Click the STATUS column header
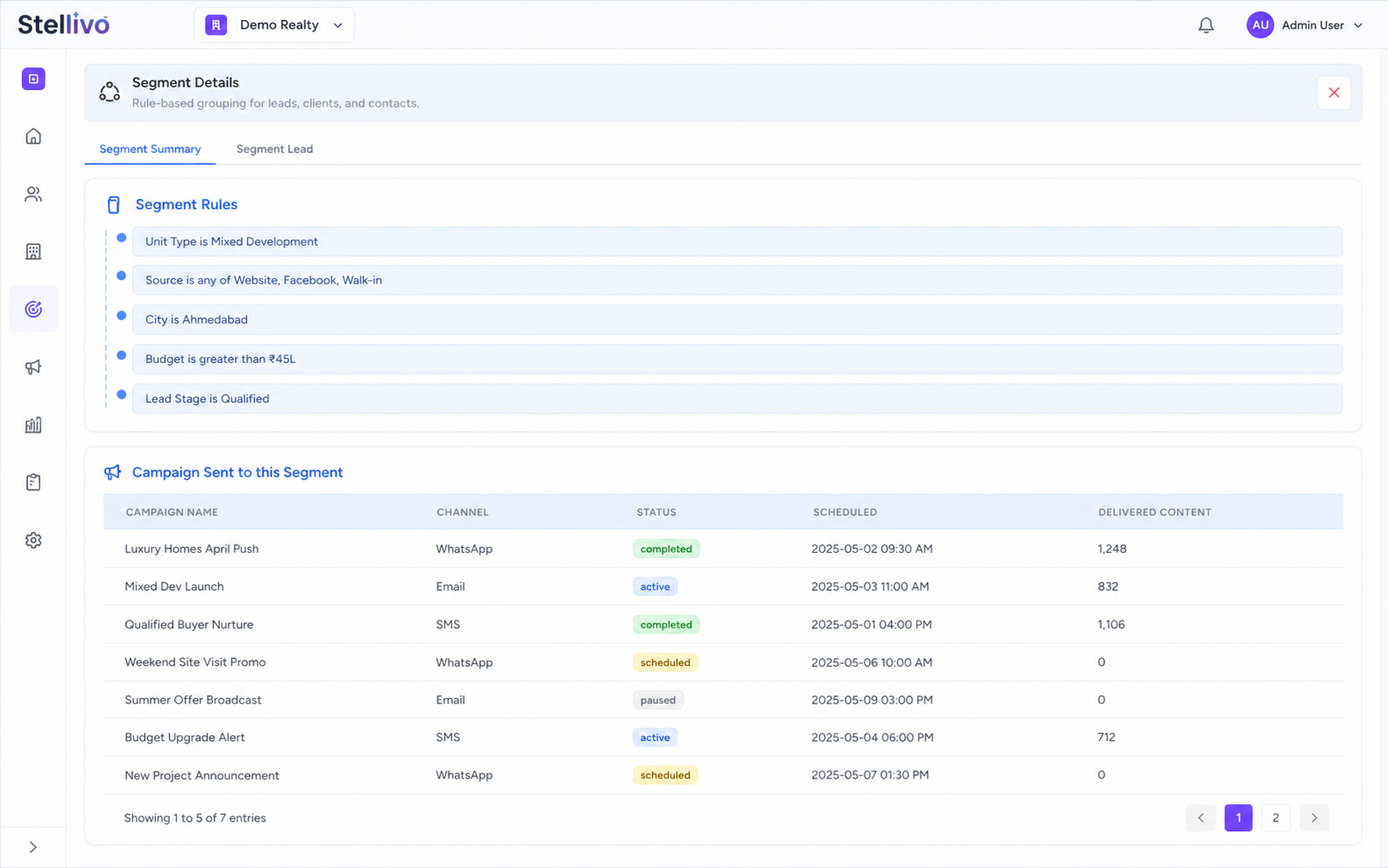The width and height of the screenshot is (1388, 868). click(656, 513)
